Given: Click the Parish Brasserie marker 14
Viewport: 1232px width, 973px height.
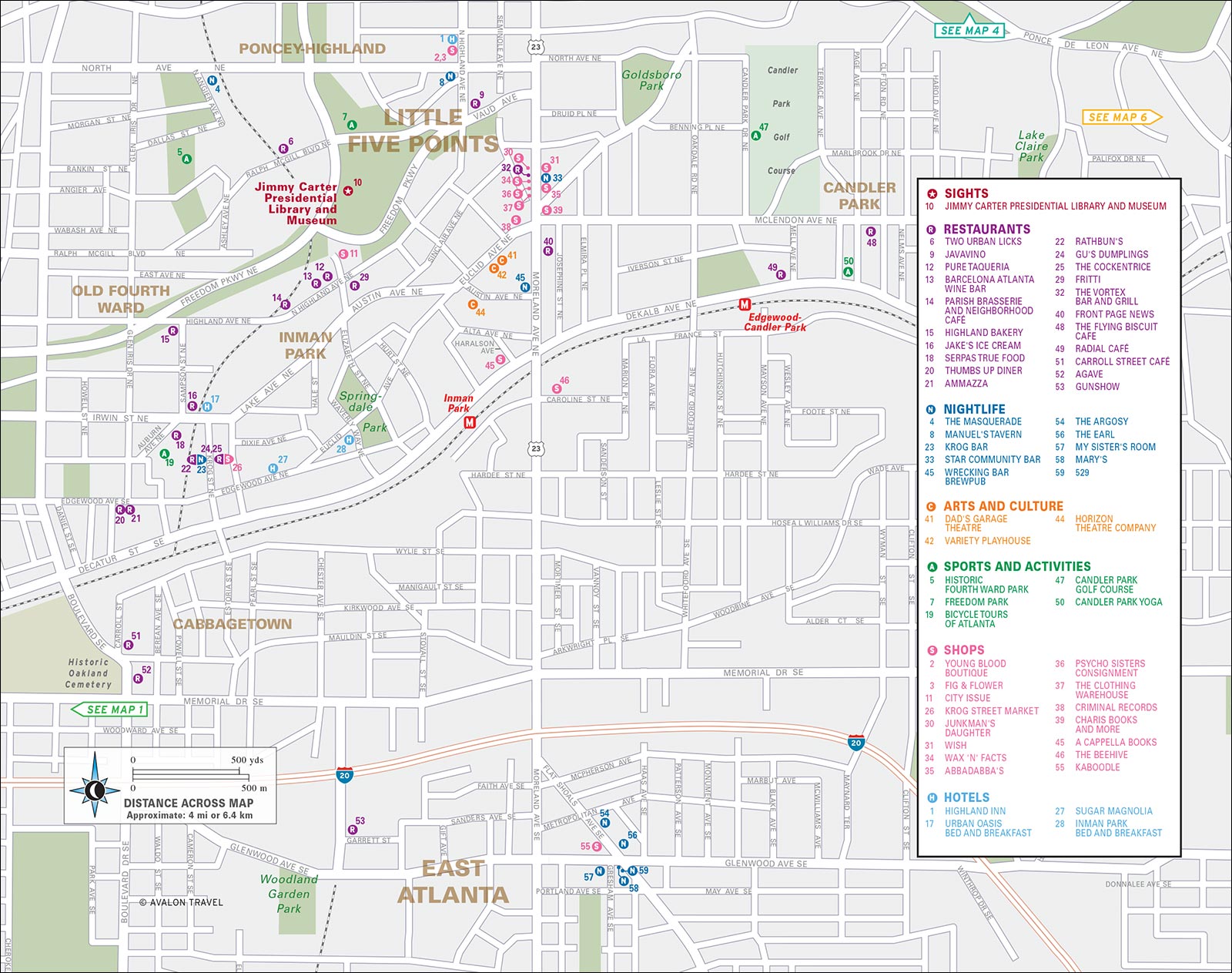Looking at the screenshot, I should 285,305.
